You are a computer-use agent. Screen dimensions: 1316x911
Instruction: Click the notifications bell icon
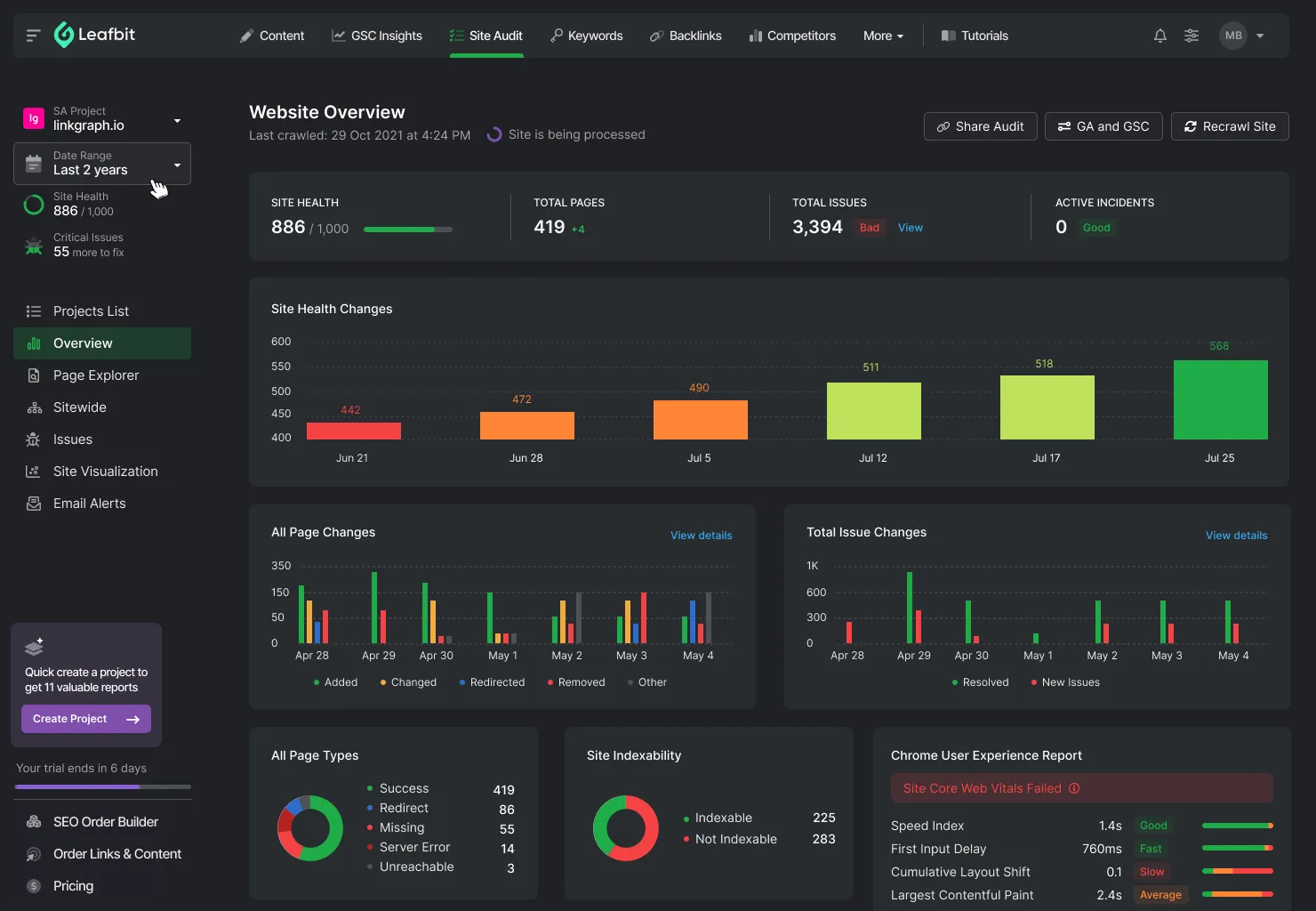tap(1160, 36)
